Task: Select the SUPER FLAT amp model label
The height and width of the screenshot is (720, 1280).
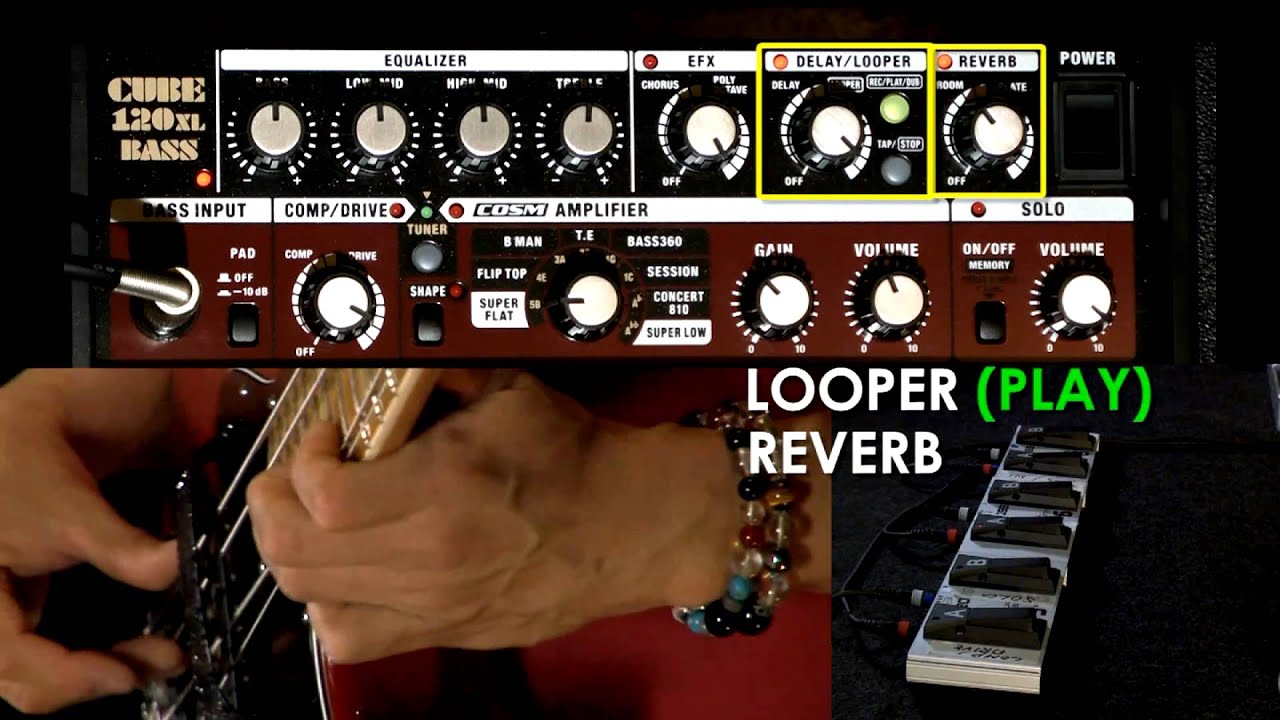Action: 499,310
